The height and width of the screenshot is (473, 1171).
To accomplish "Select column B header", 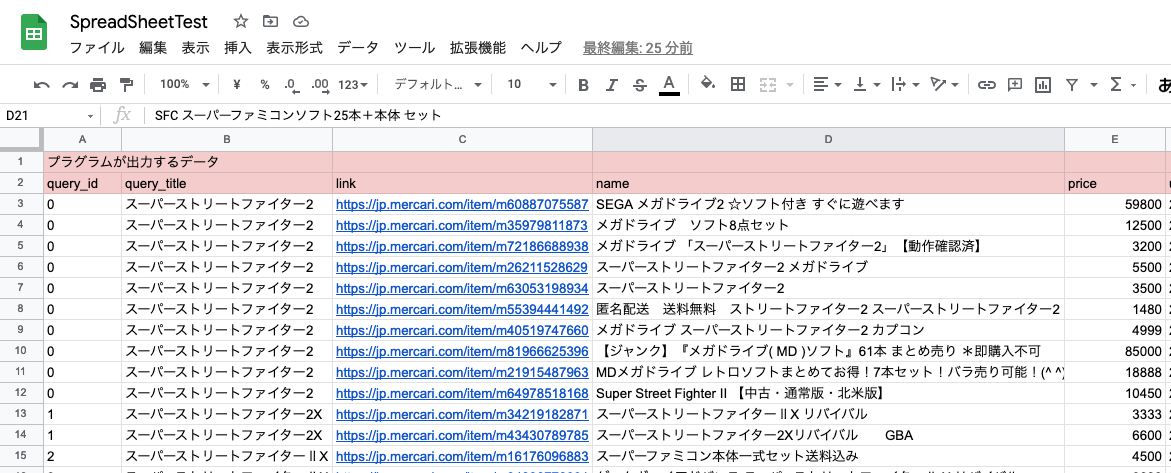I will [227, 139].
